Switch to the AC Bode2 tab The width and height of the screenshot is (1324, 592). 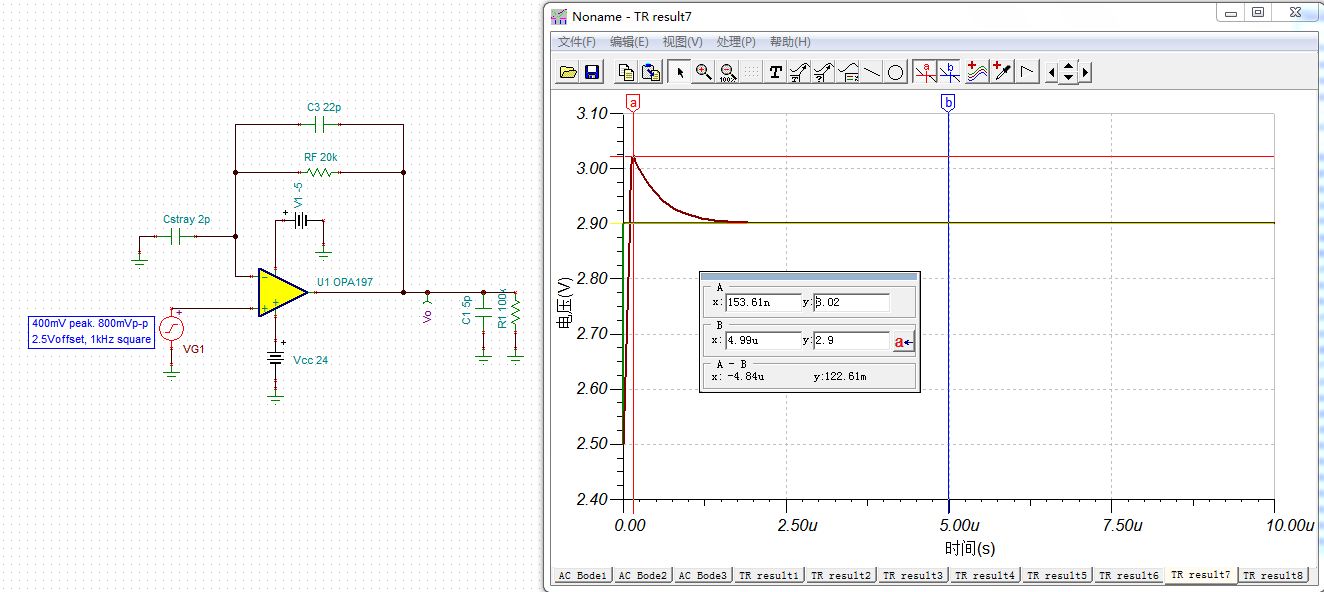[643, 575]
